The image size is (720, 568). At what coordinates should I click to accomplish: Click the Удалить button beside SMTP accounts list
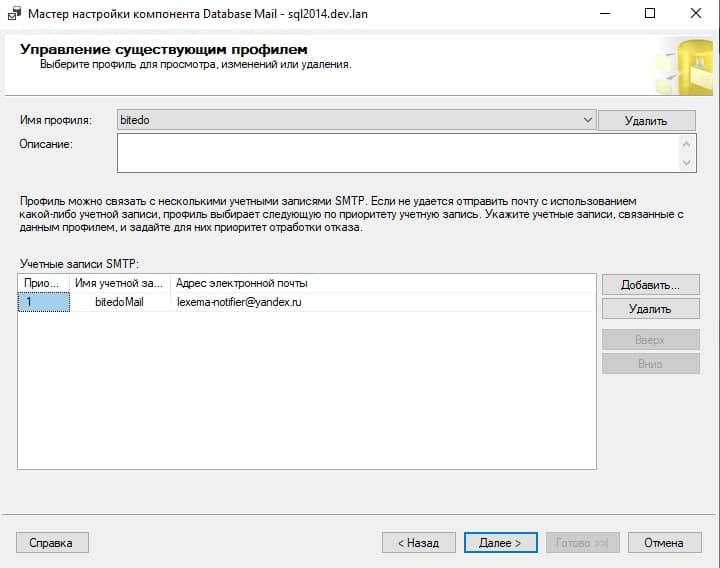[651, 309]
